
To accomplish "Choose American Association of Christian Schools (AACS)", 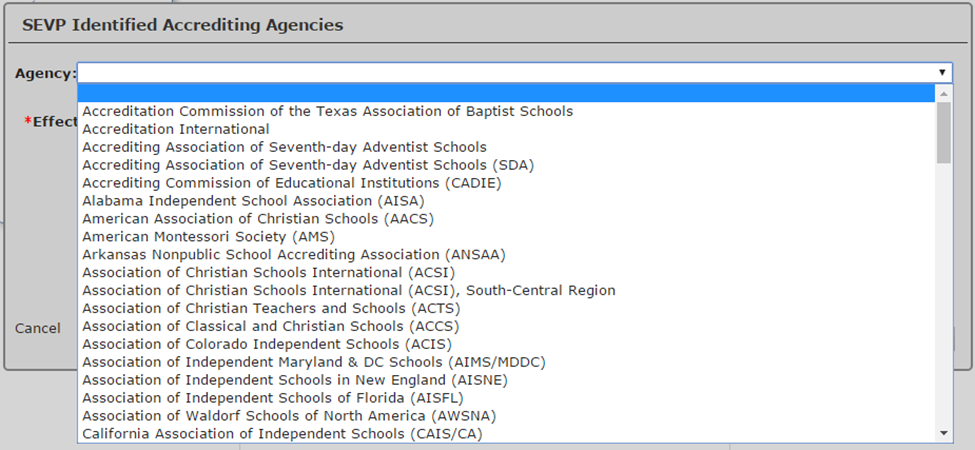I will (x=258, y=219).
